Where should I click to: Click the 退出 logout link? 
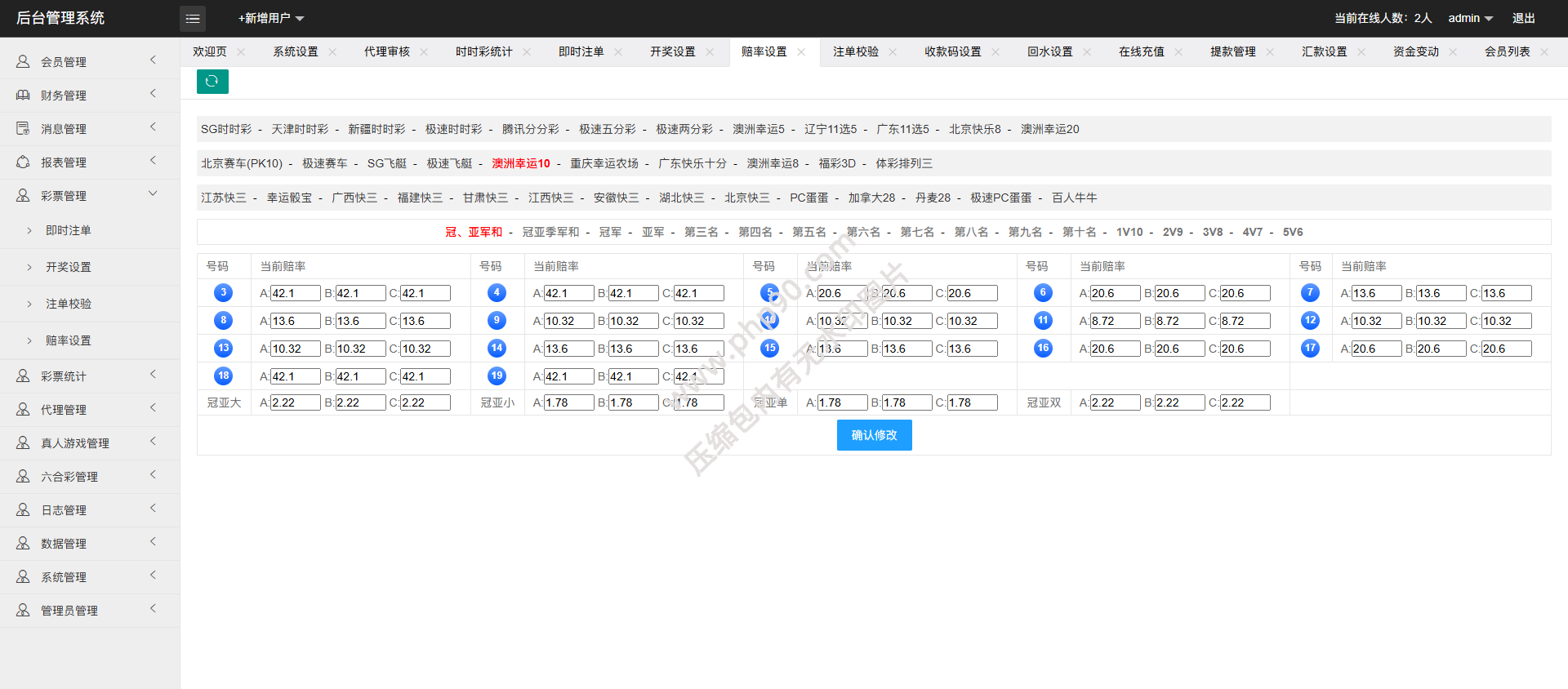pos(1523,18)
